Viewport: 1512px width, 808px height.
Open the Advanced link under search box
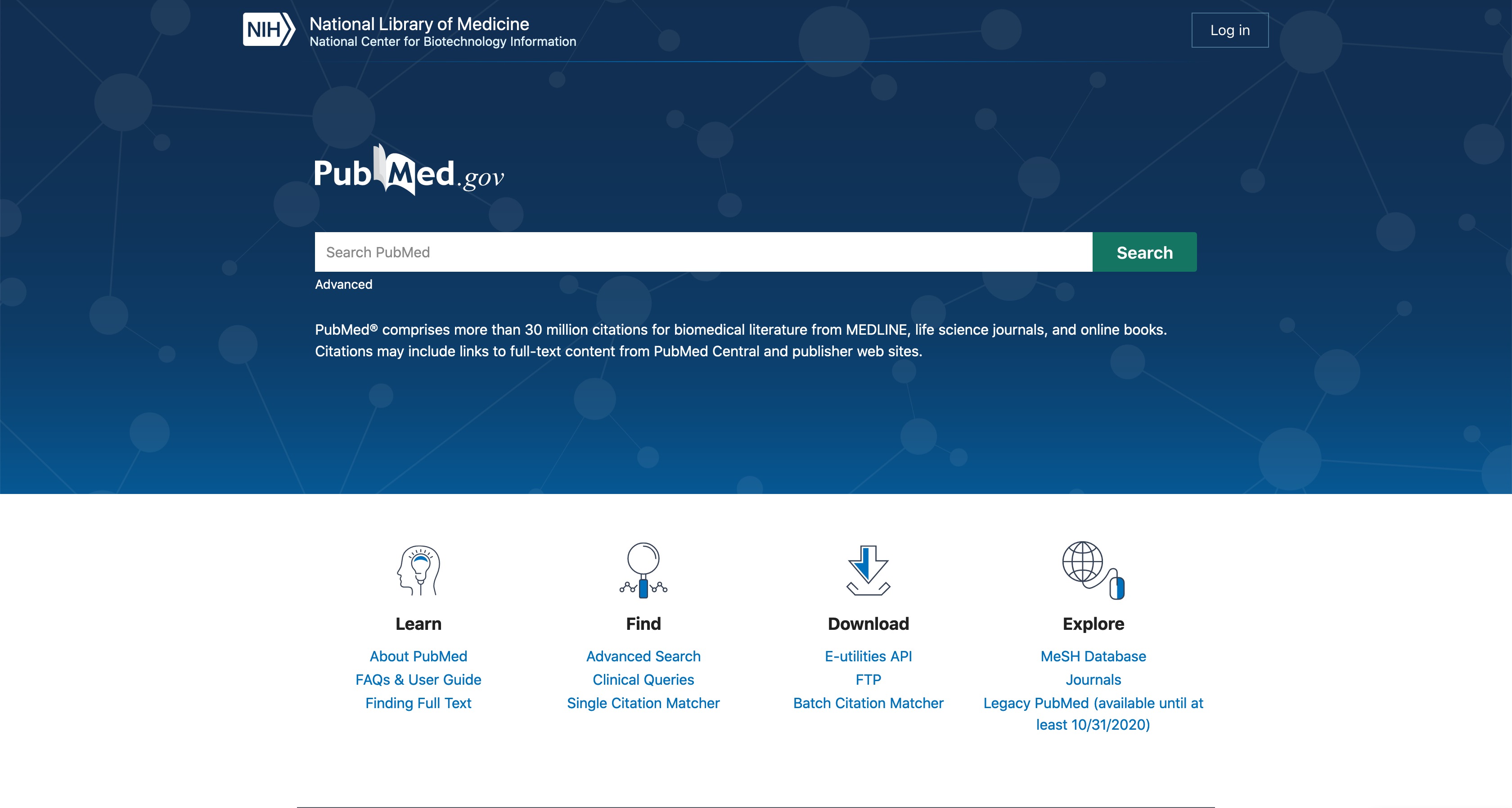343,285
